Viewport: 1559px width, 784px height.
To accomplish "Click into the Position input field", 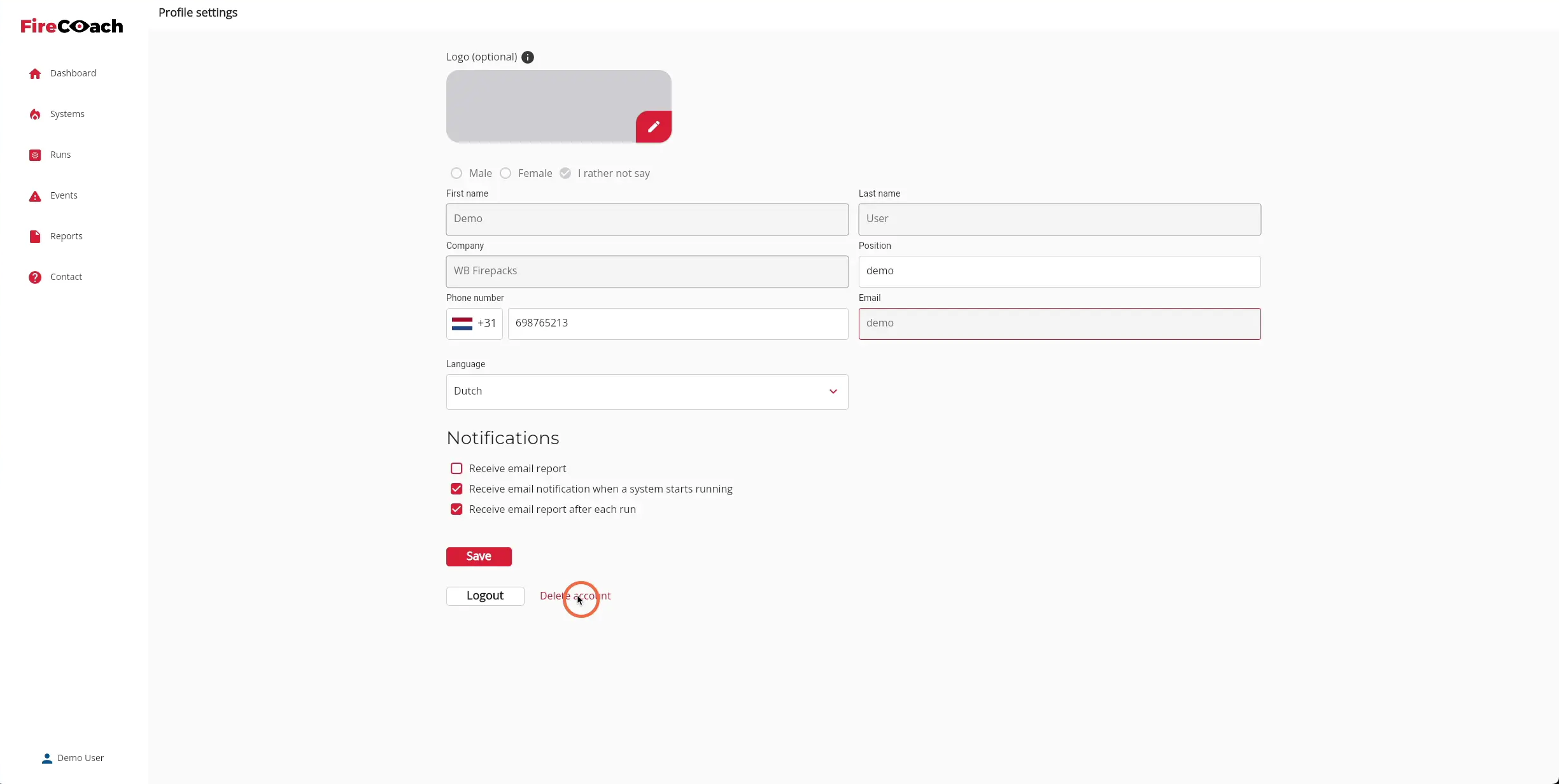I will click(x=1059, y=271).
